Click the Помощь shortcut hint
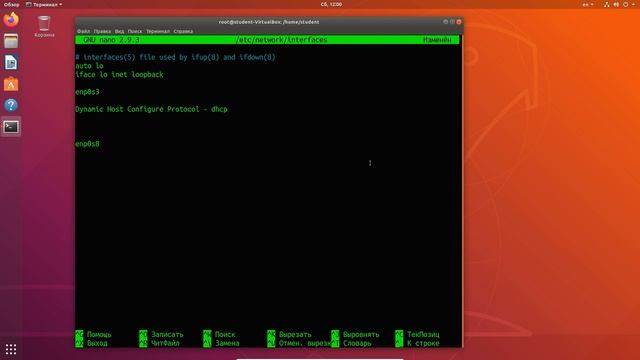The height and width of the screenshot is (360, 640). [99, 334]
